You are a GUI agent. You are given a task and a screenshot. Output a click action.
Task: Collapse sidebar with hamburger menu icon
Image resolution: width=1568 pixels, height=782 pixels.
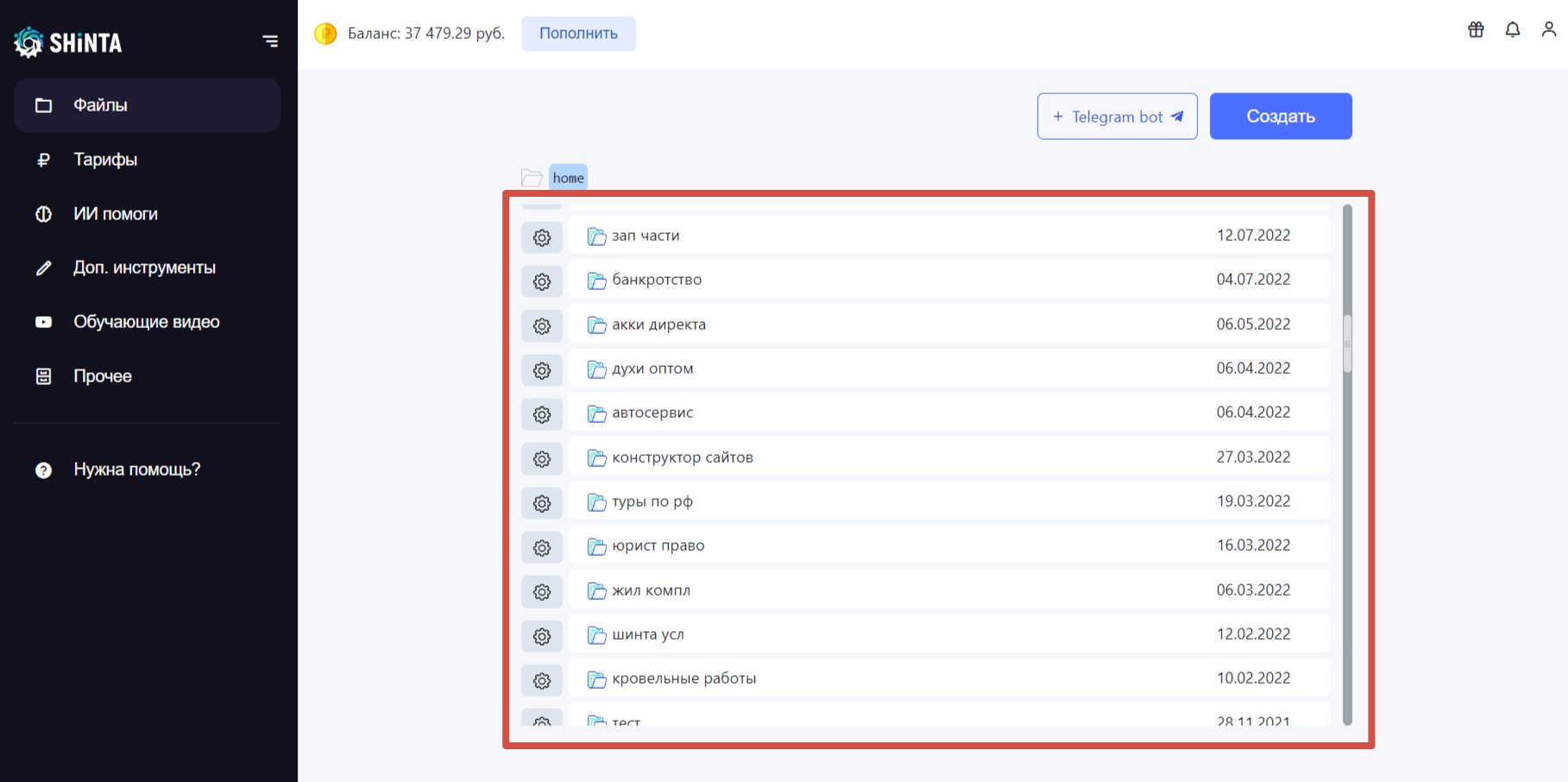point(270,41)
